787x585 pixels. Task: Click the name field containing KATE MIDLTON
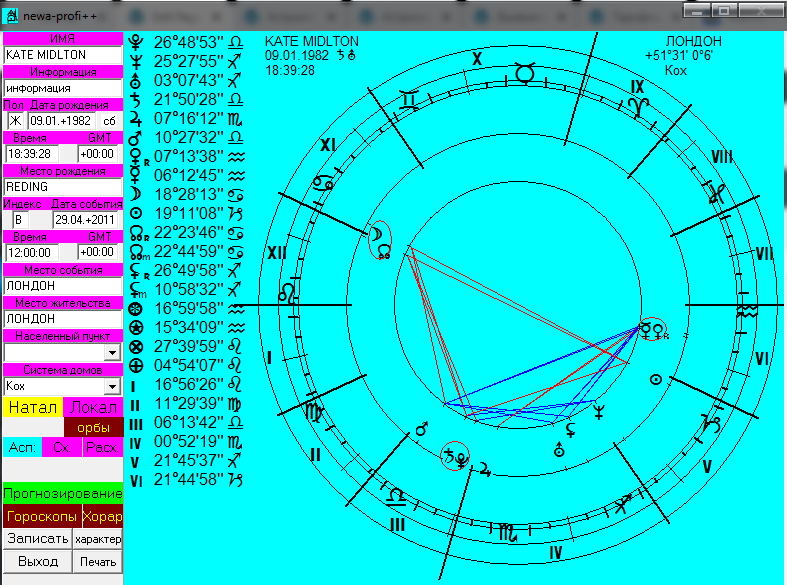tap(62, 55)
